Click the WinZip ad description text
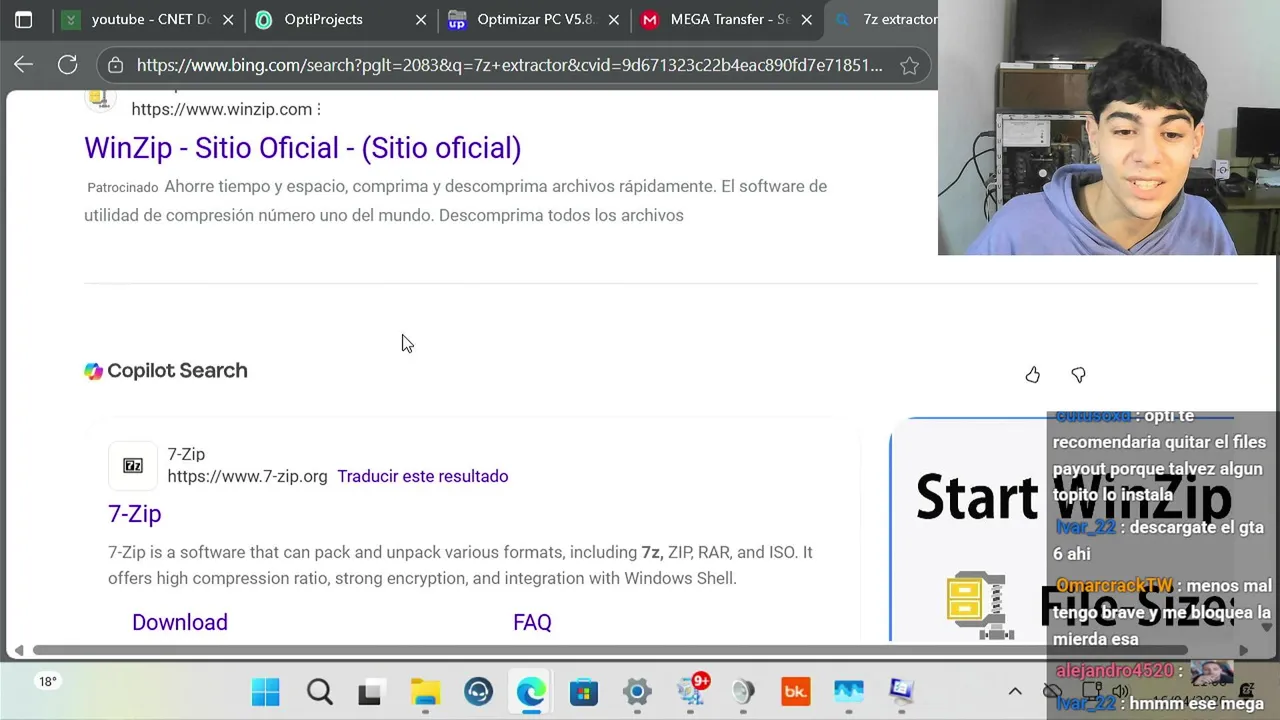Screen dimensions: 1280x720 (455, 200)
